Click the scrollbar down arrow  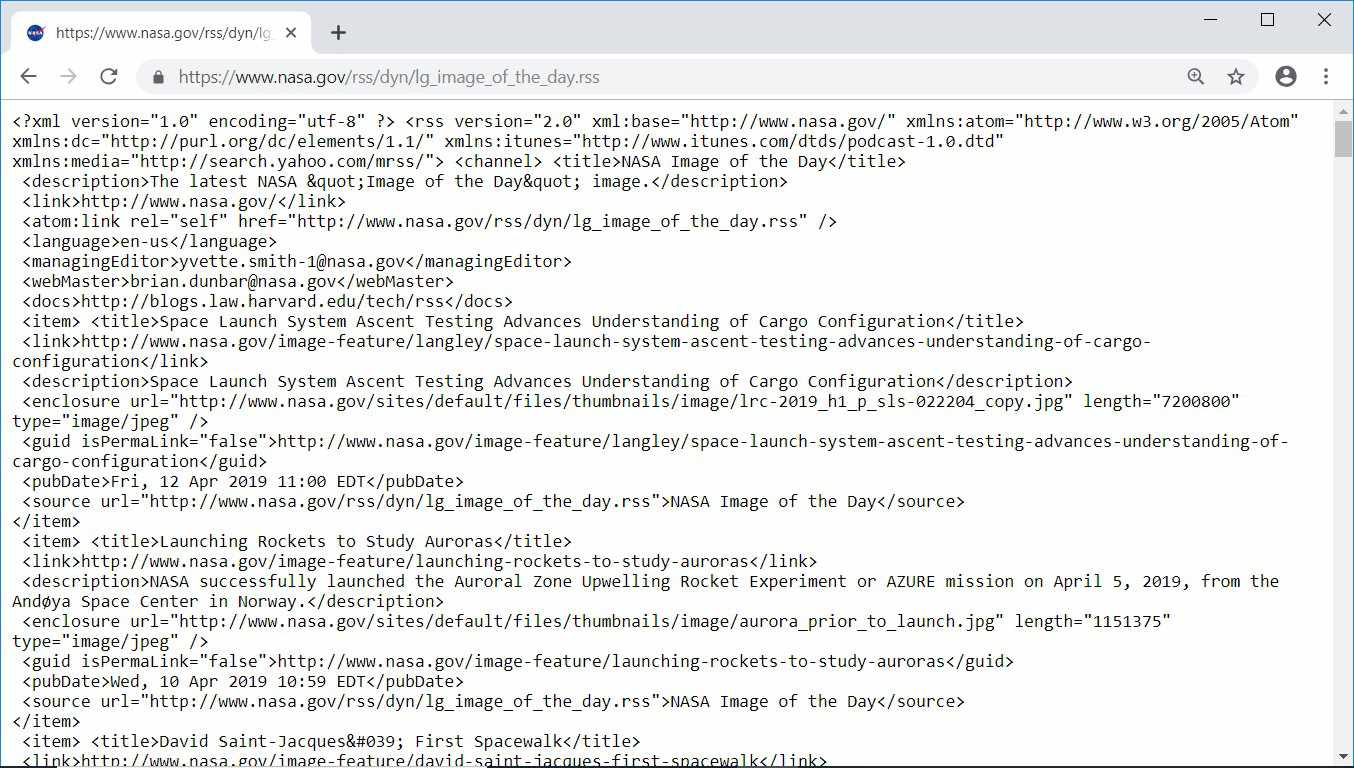(1343, 757)
